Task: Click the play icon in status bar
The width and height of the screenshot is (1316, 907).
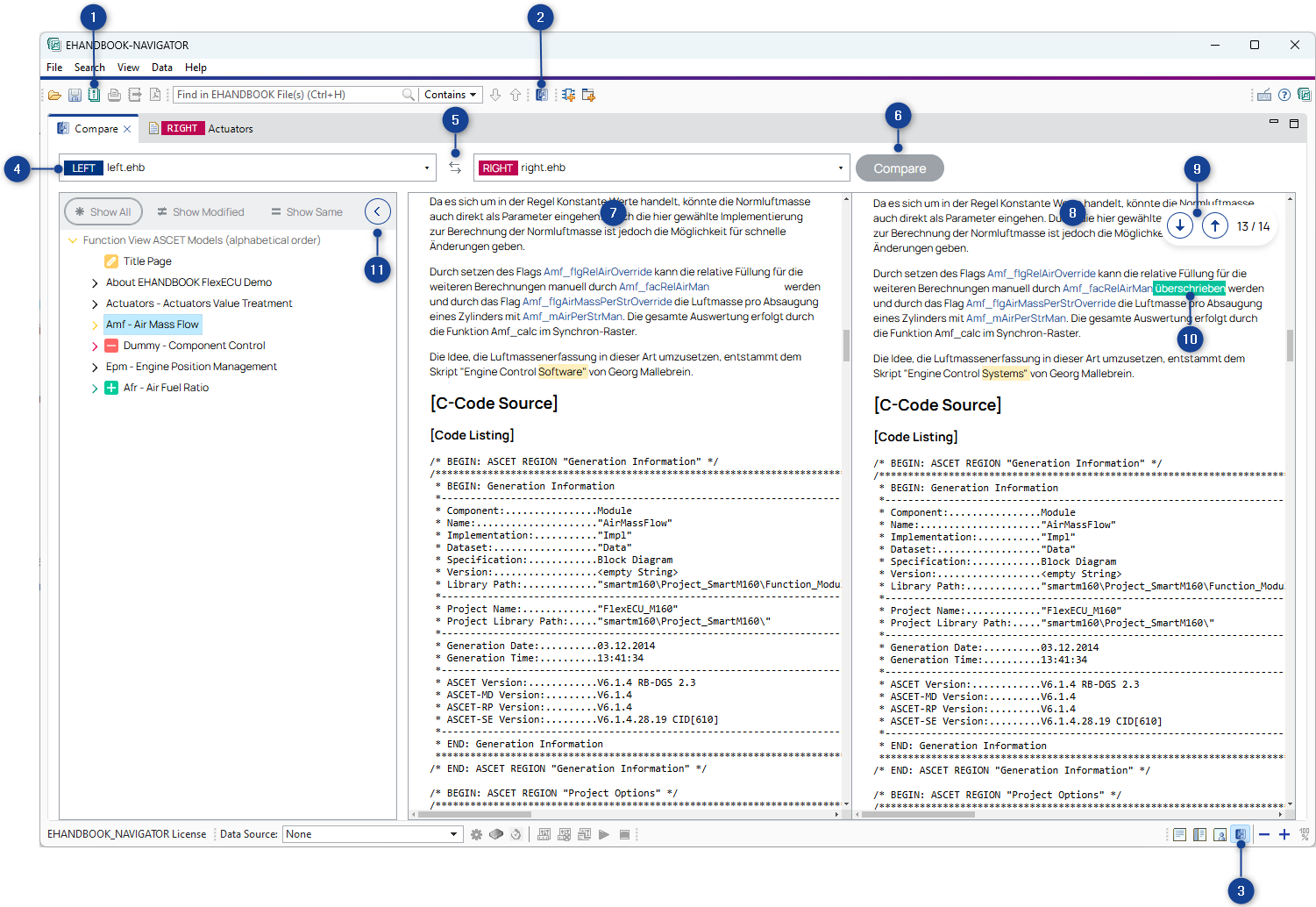Action: (604, 834)
